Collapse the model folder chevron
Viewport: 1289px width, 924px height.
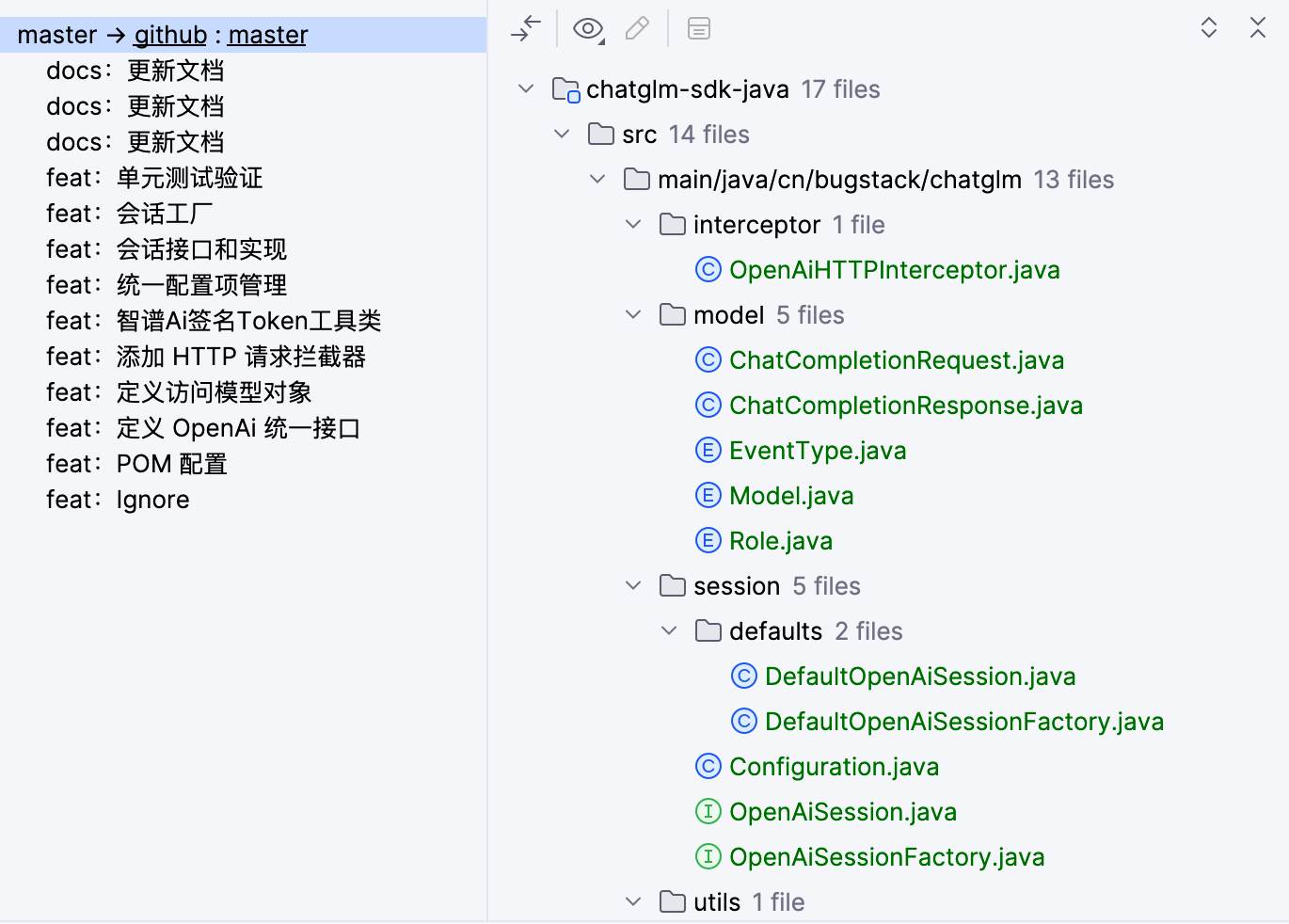tap(633, 315)
